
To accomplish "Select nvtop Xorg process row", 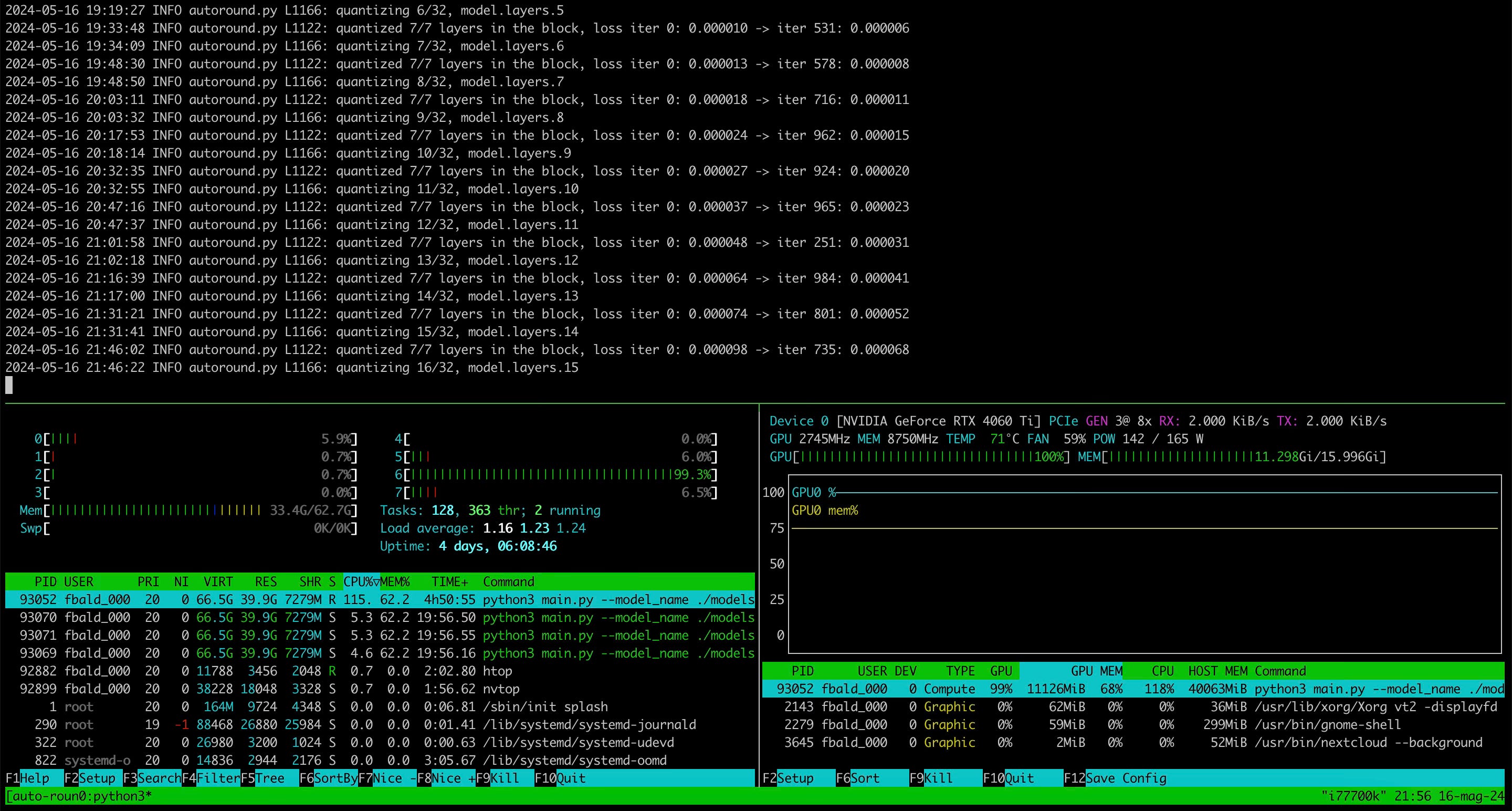I will pyautogui.click(x=1133, y=706).
